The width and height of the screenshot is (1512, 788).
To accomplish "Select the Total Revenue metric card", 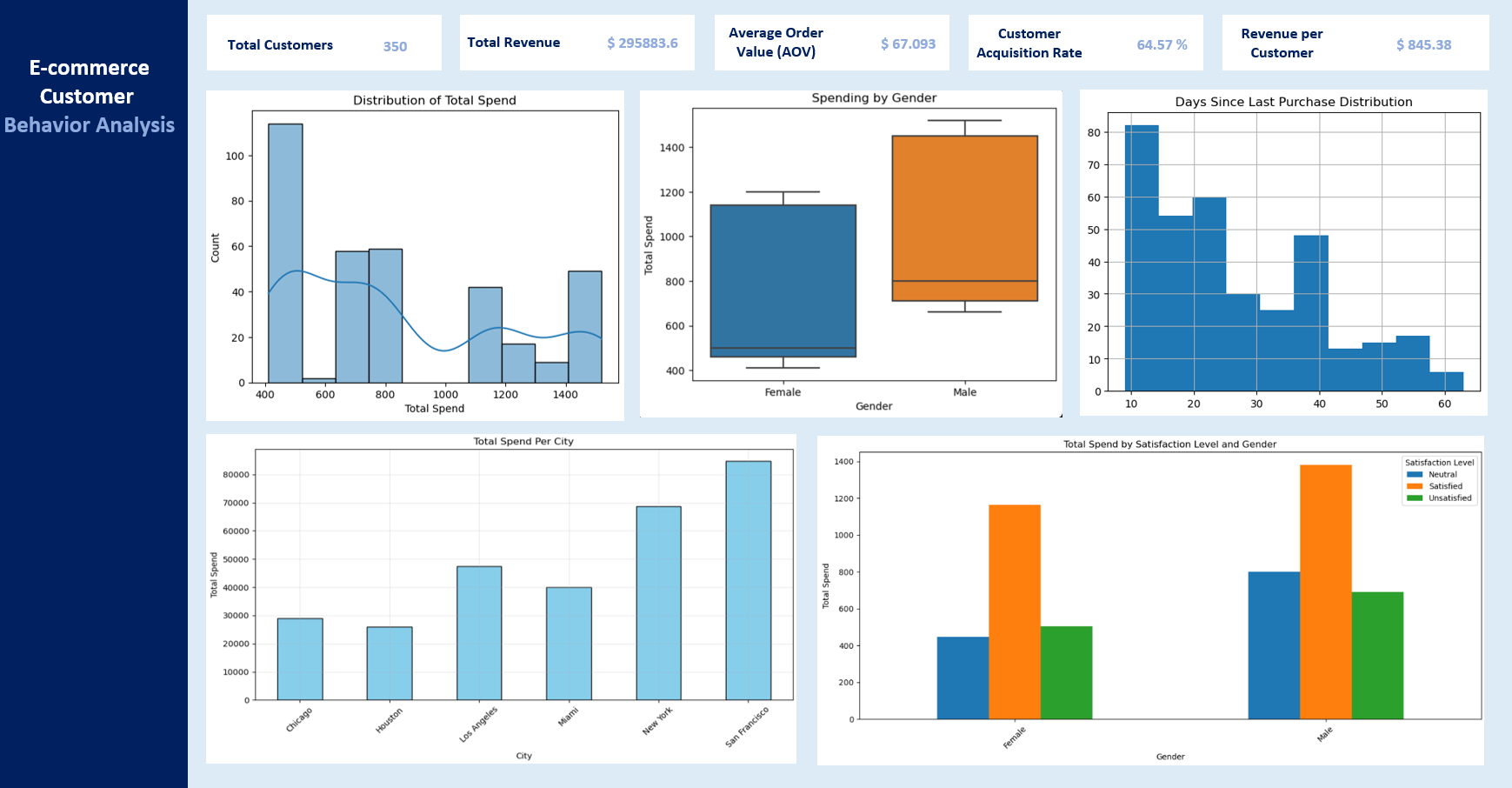I will (x=576, y=42).
